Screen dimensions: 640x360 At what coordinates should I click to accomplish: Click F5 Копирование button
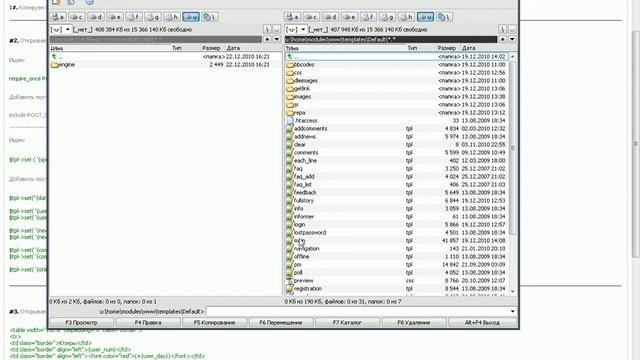pyautogui.click(x=215, y=322)
